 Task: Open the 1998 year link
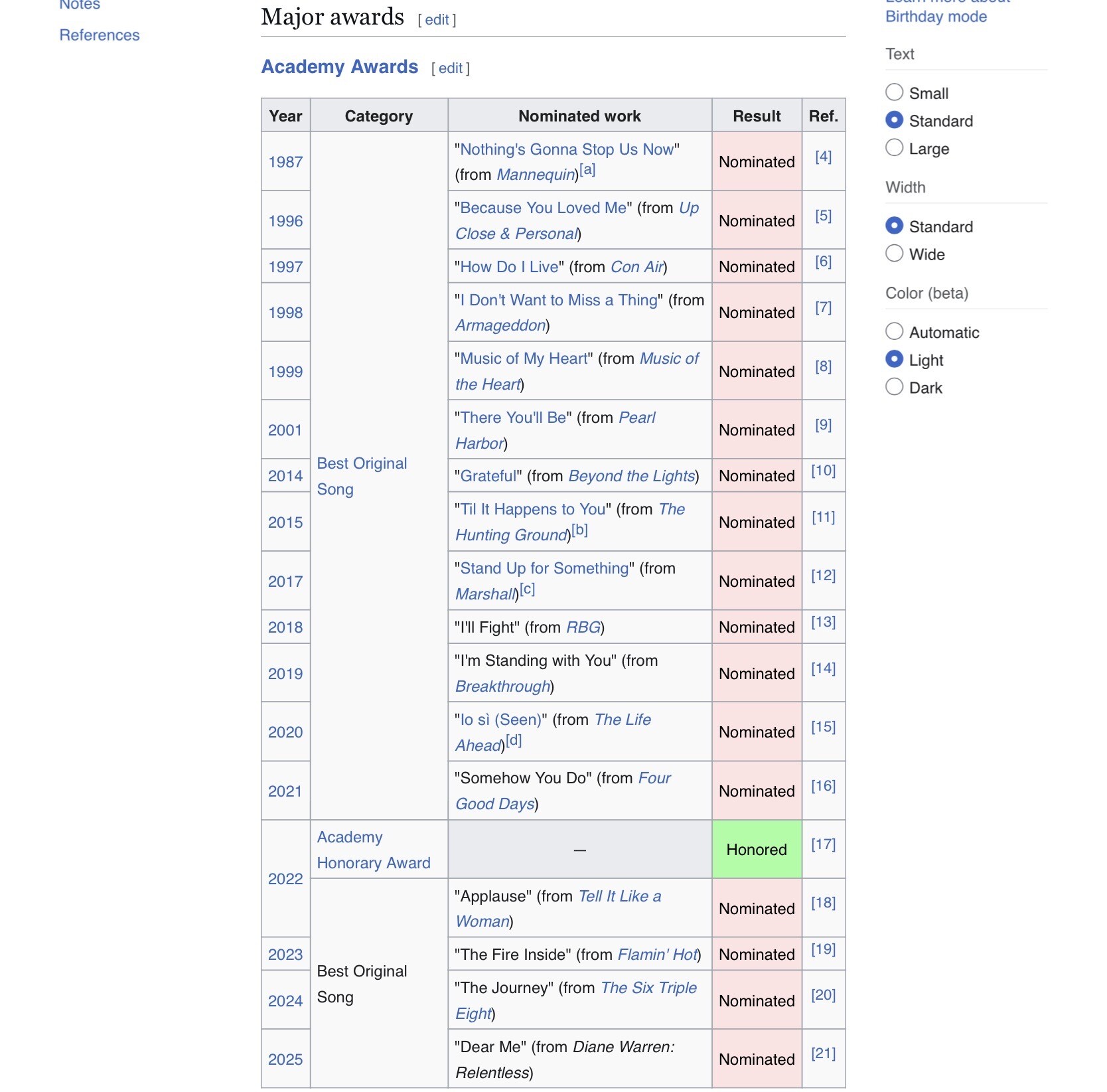coord(285,313)
